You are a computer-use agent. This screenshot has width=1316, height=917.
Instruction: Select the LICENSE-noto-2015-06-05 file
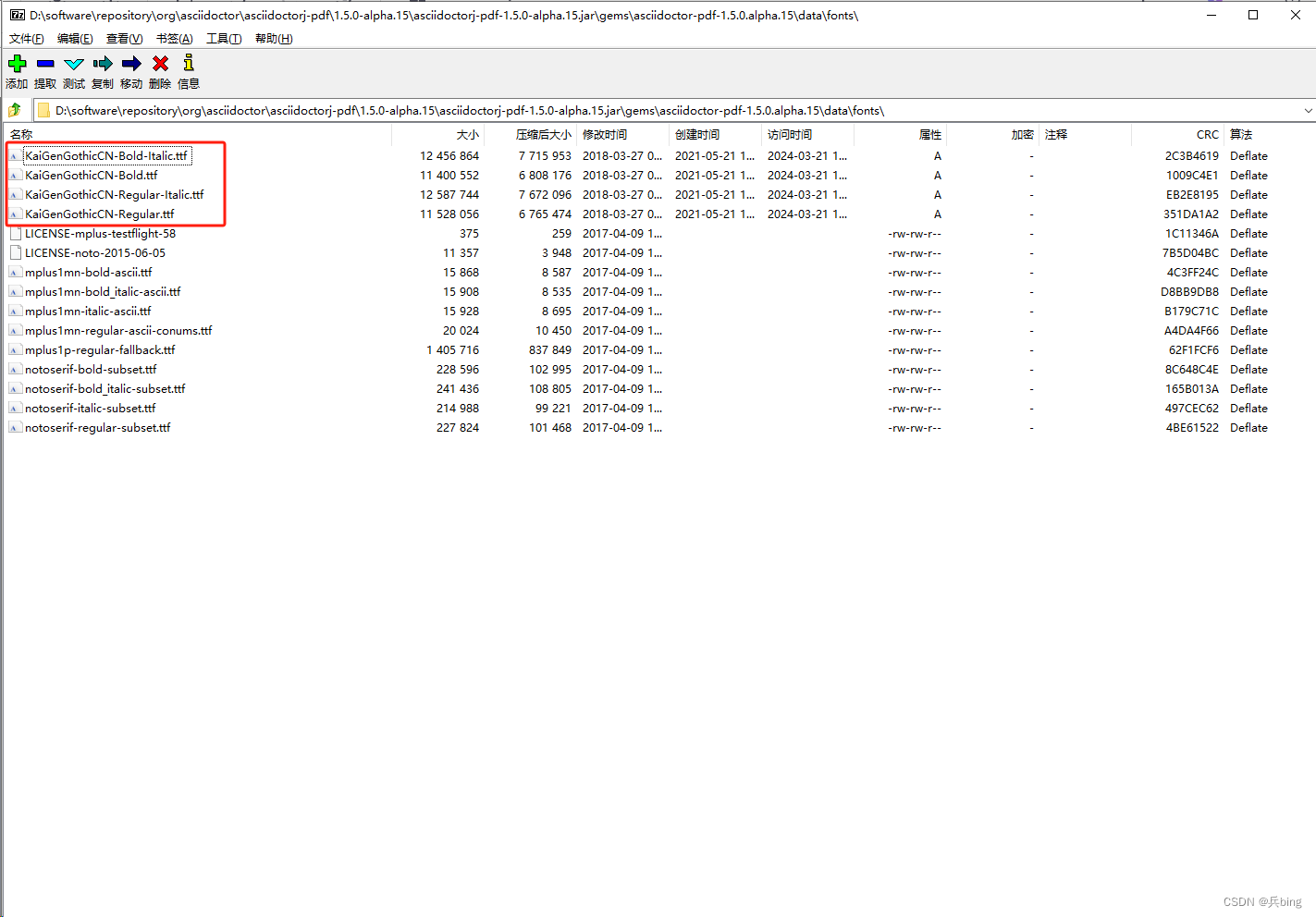(95, 253)
